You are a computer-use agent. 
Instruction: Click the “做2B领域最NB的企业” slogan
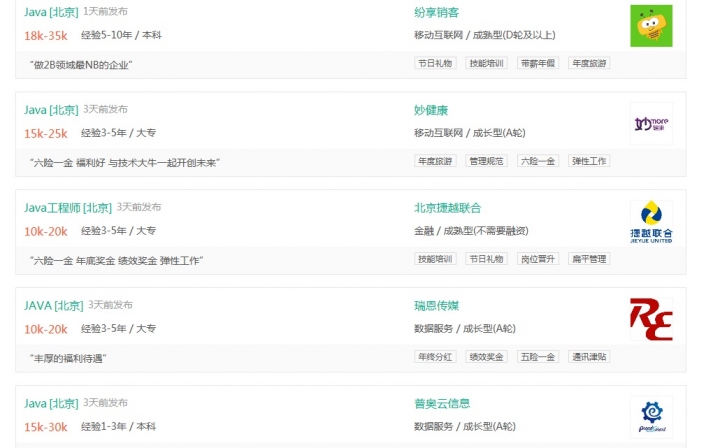pyautogui.click(x=81, y=65)
